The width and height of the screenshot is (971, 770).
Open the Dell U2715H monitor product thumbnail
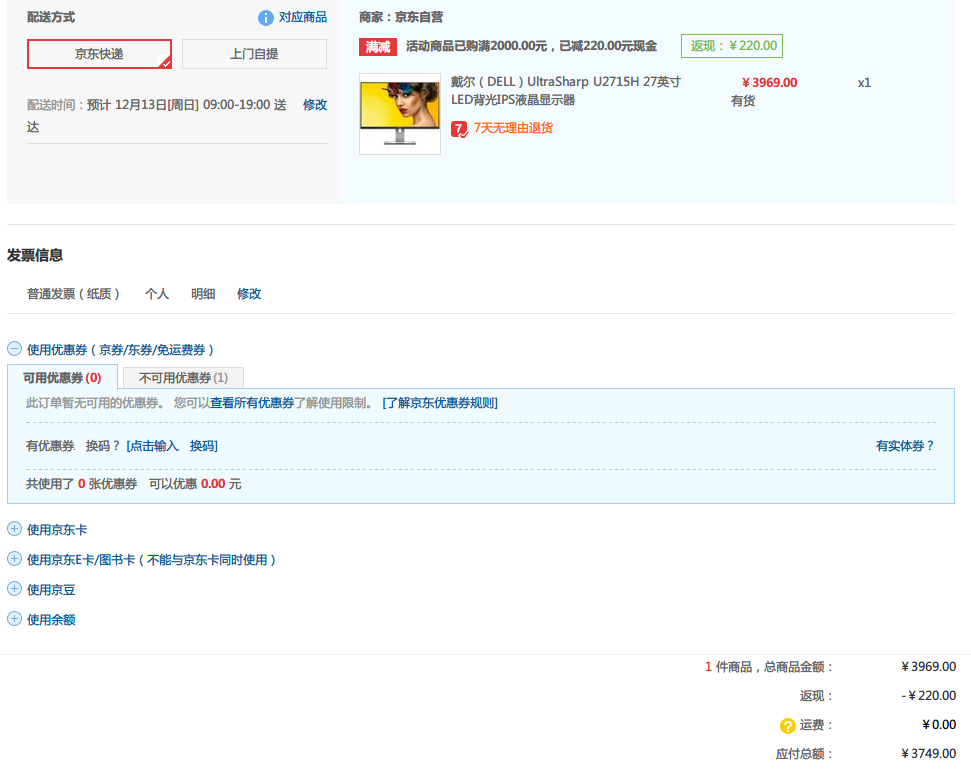coord(400,114)
